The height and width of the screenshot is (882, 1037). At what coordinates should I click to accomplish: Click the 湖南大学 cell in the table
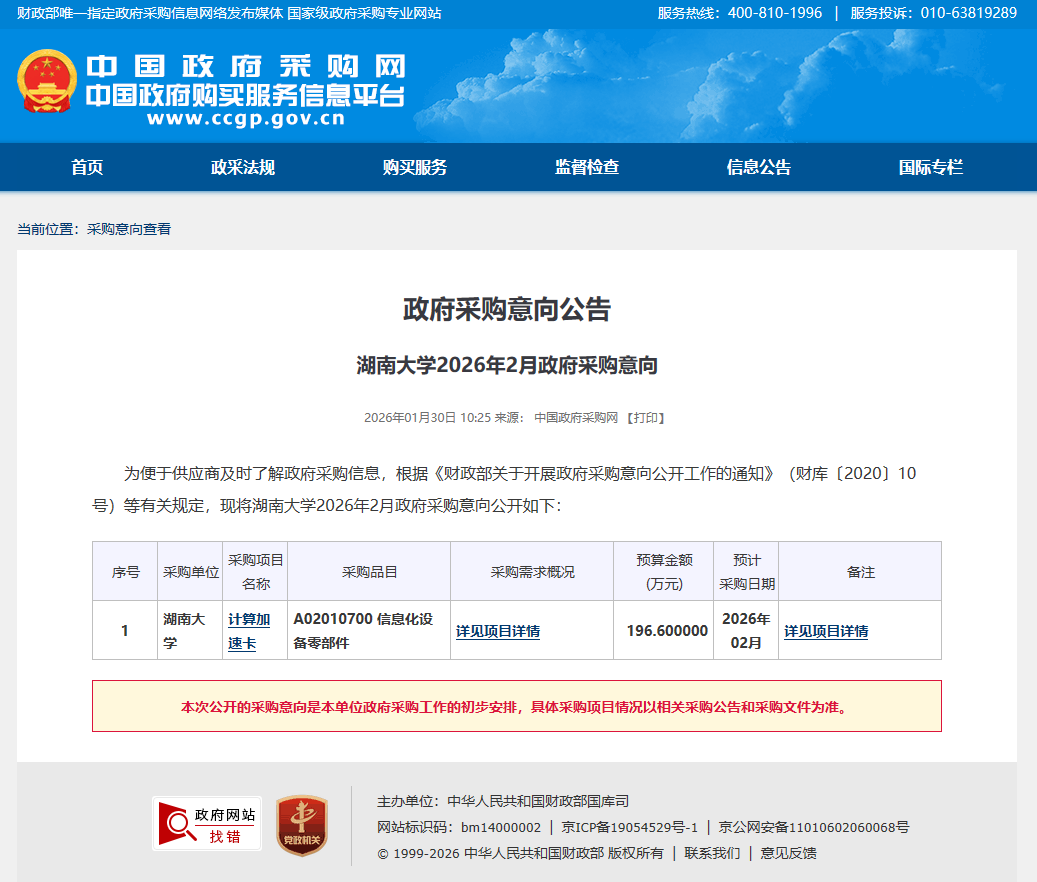tap(190, 631)
